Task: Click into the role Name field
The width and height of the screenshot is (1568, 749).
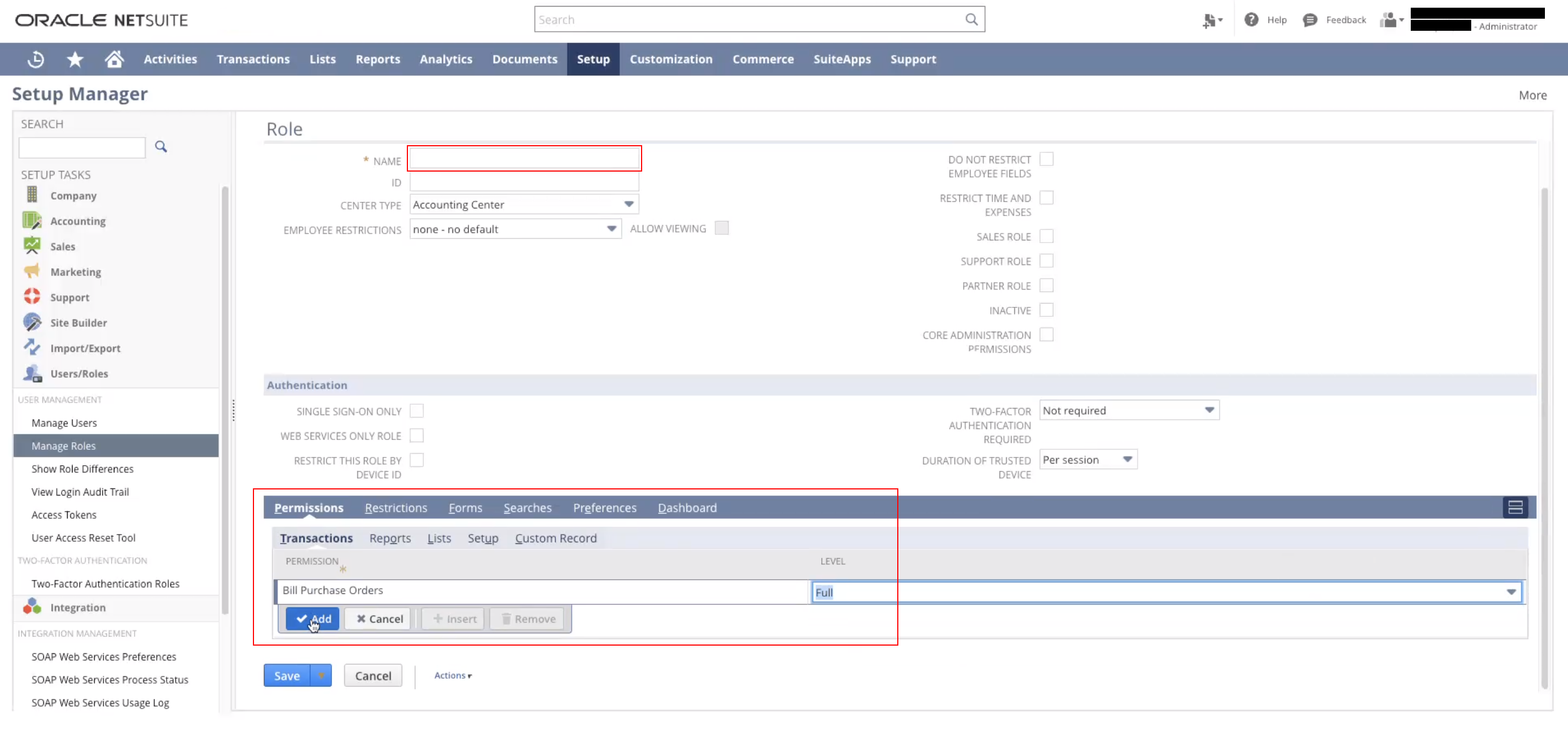Action: pyautogui.click(x=524, y=159)
